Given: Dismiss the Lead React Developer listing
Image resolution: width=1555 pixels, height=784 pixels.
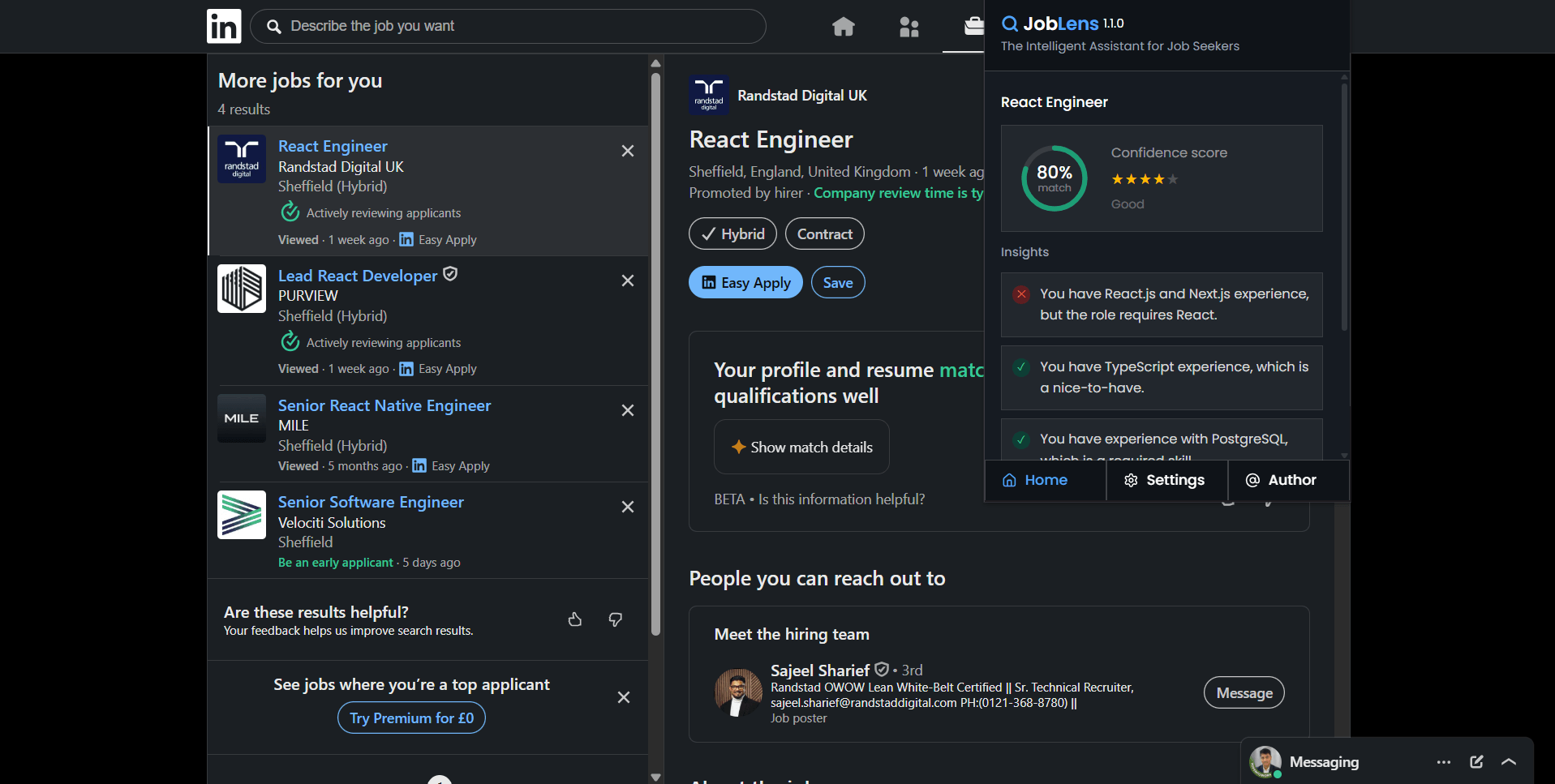Looking at the screenshot, I should [x=628, y=281].
